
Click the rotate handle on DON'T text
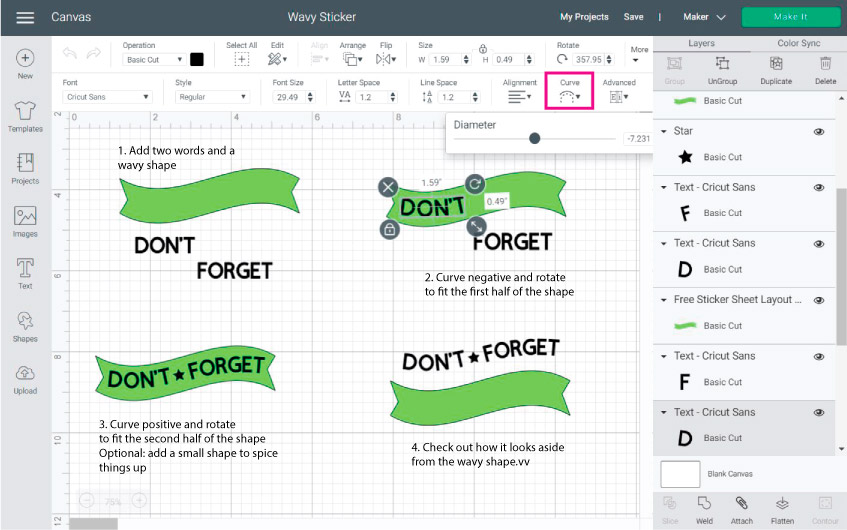click(475, 184)
